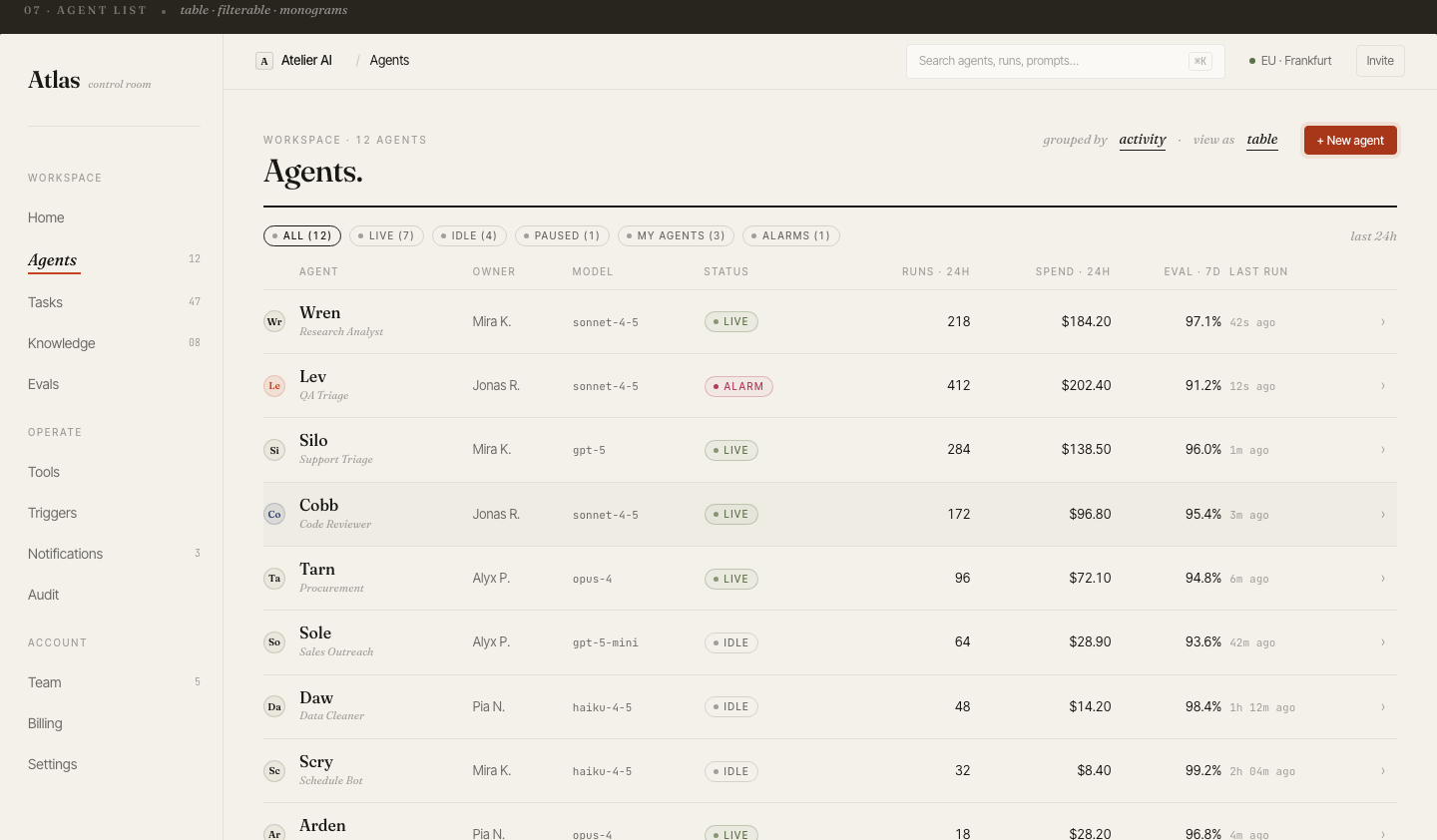Open Audit in the sidebar

pos(43,595)
